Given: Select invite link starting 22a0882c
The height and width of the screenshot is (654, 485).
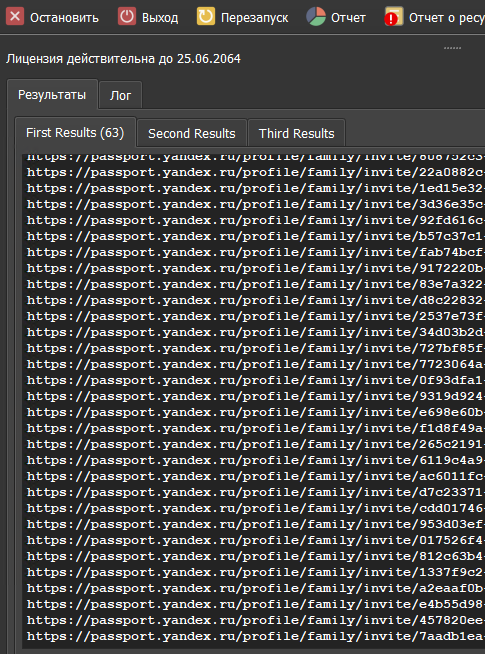Looking at the screenshot, I should (256, 172).
